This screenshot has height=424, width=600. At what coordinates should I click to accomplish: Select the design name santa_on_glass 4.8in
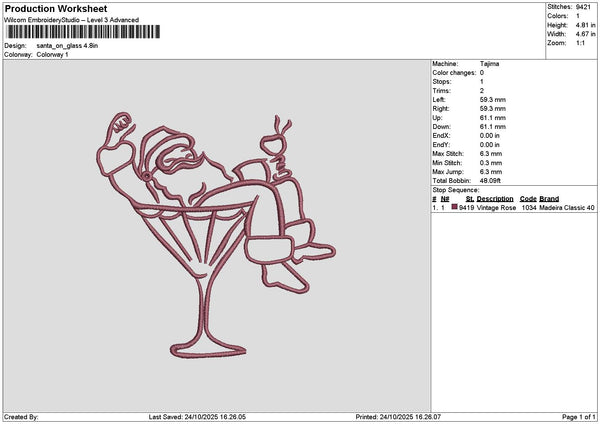[x=67, y=46]
